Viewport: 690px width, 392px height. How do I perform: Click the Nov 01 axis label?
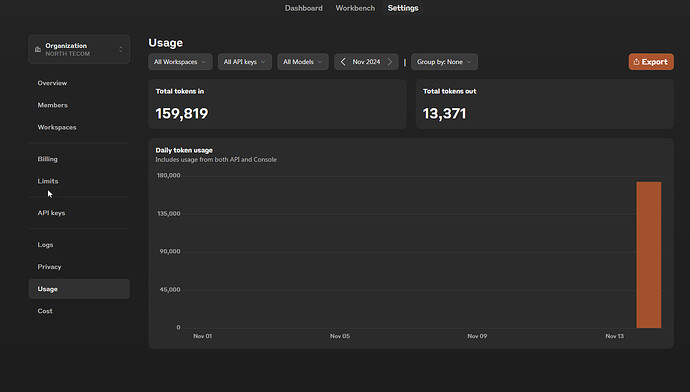click(x=202, y=336)
